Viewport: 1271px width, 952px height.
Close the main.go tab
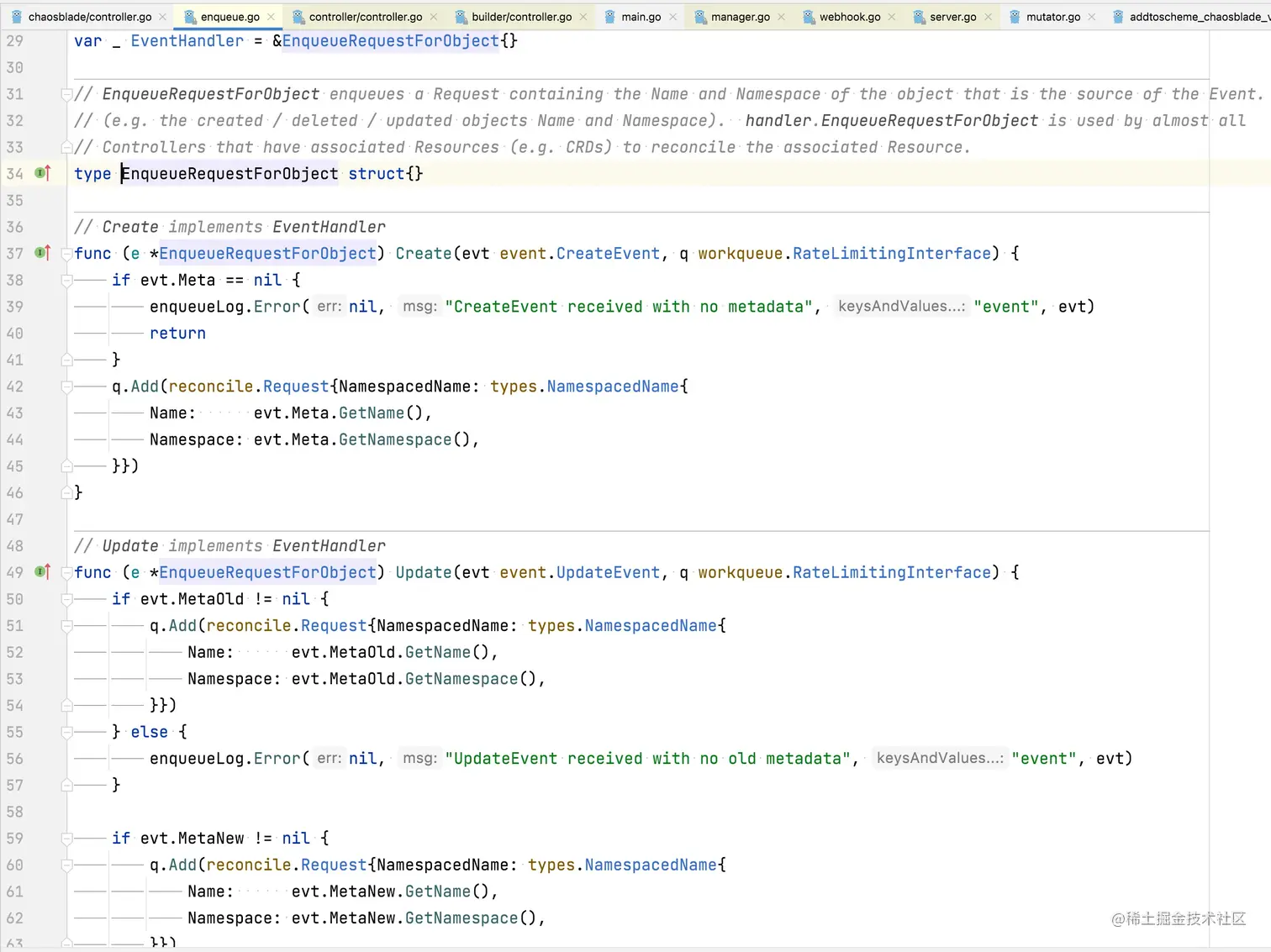coord(672,17)
